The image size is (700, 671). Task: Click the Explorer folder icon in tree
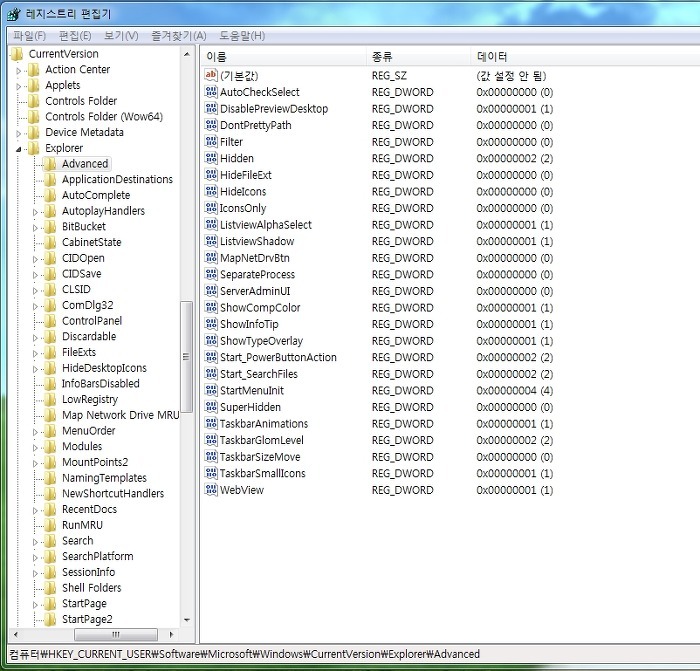point(33,148)
